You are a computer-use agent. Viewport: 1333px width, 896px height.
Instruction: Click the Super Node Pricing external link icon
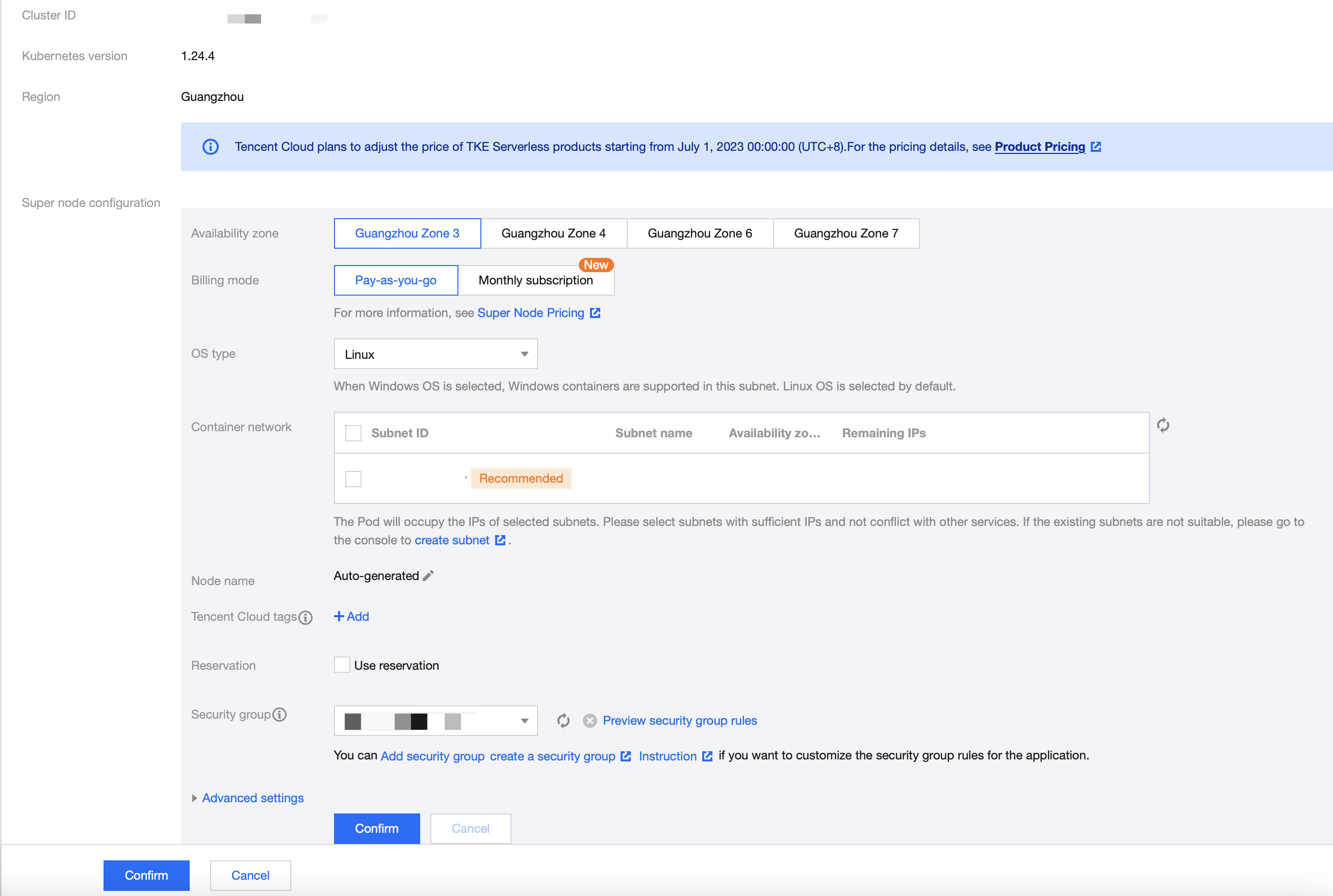595,313
